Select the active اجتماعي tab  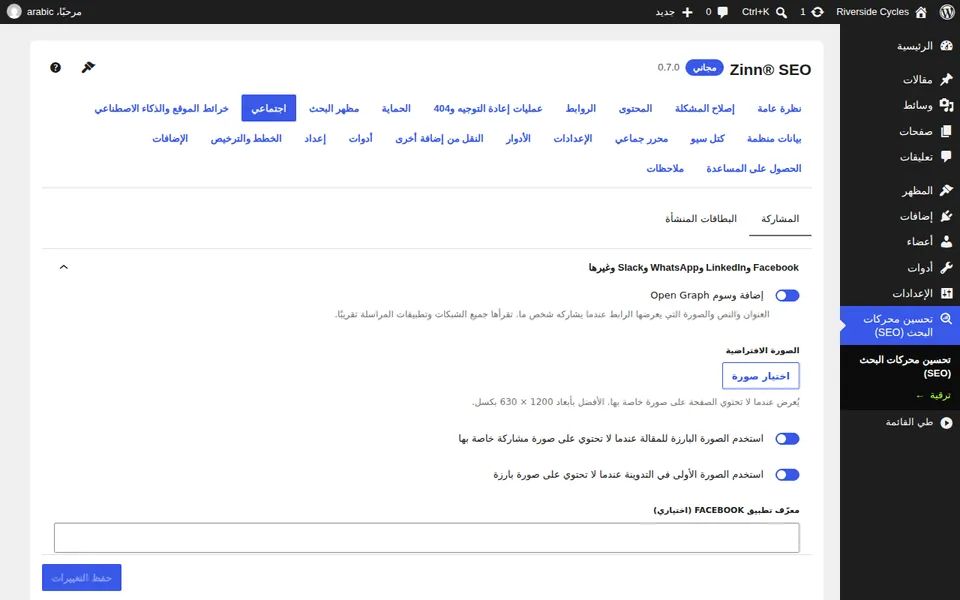(x=269, y=108)
